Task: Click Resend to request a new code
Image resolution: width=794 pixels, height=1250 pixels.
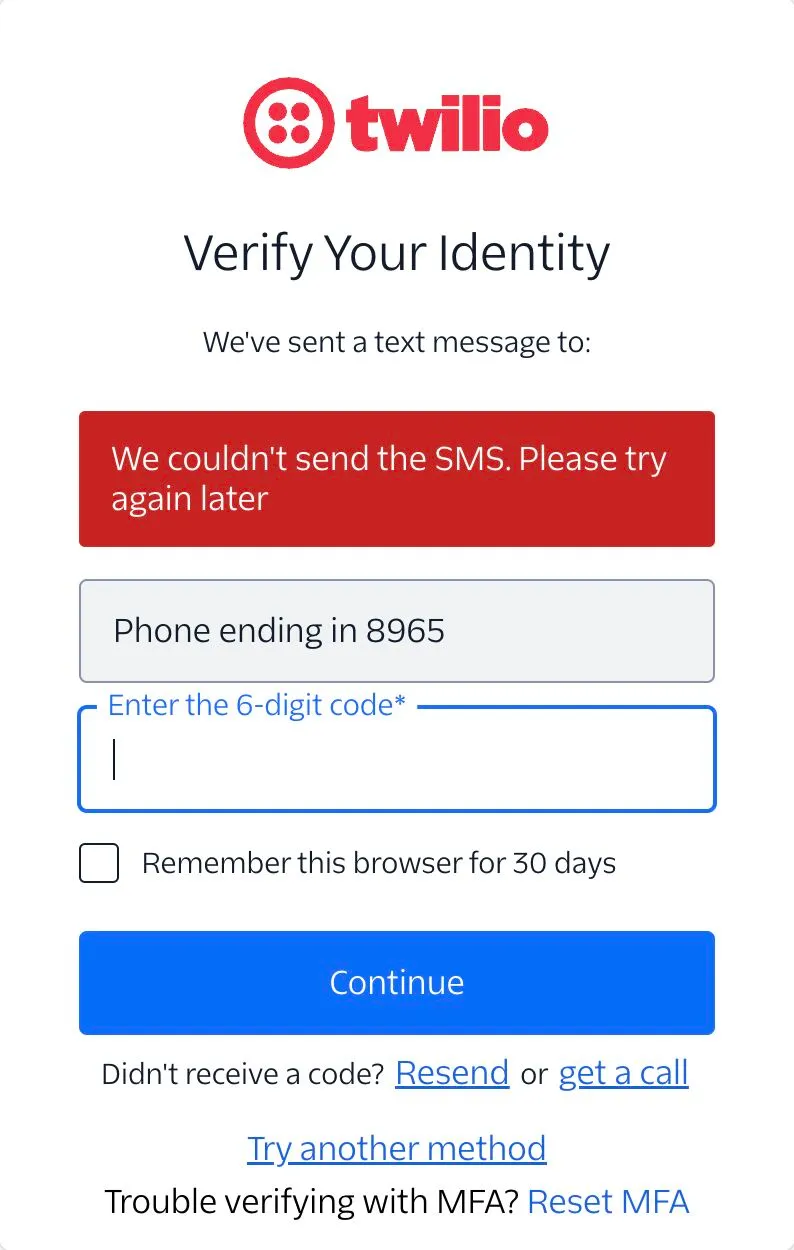Action: tap(452, 1072)
